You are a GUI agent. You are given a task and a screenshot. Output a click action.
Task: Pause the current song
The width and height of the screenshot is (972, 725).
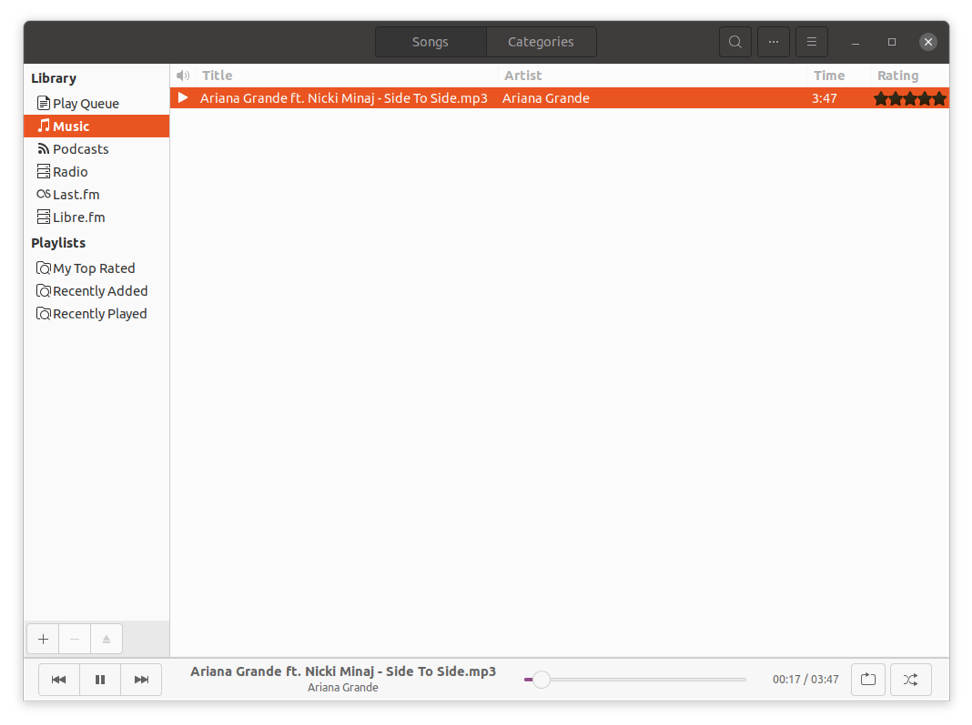(x=100, y=680)
